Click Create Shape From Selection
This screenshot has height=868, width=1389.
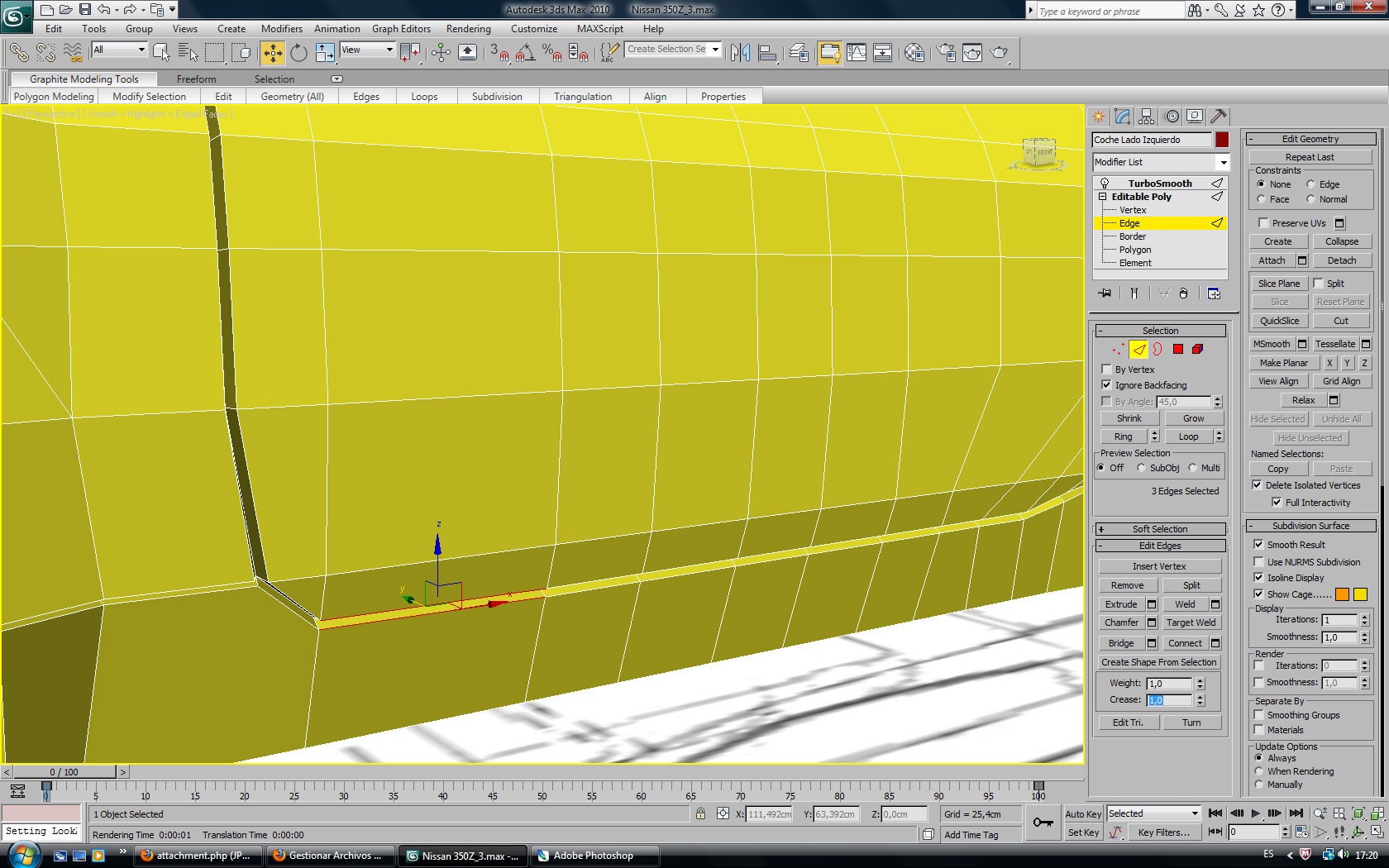(x=1158, y=662)
